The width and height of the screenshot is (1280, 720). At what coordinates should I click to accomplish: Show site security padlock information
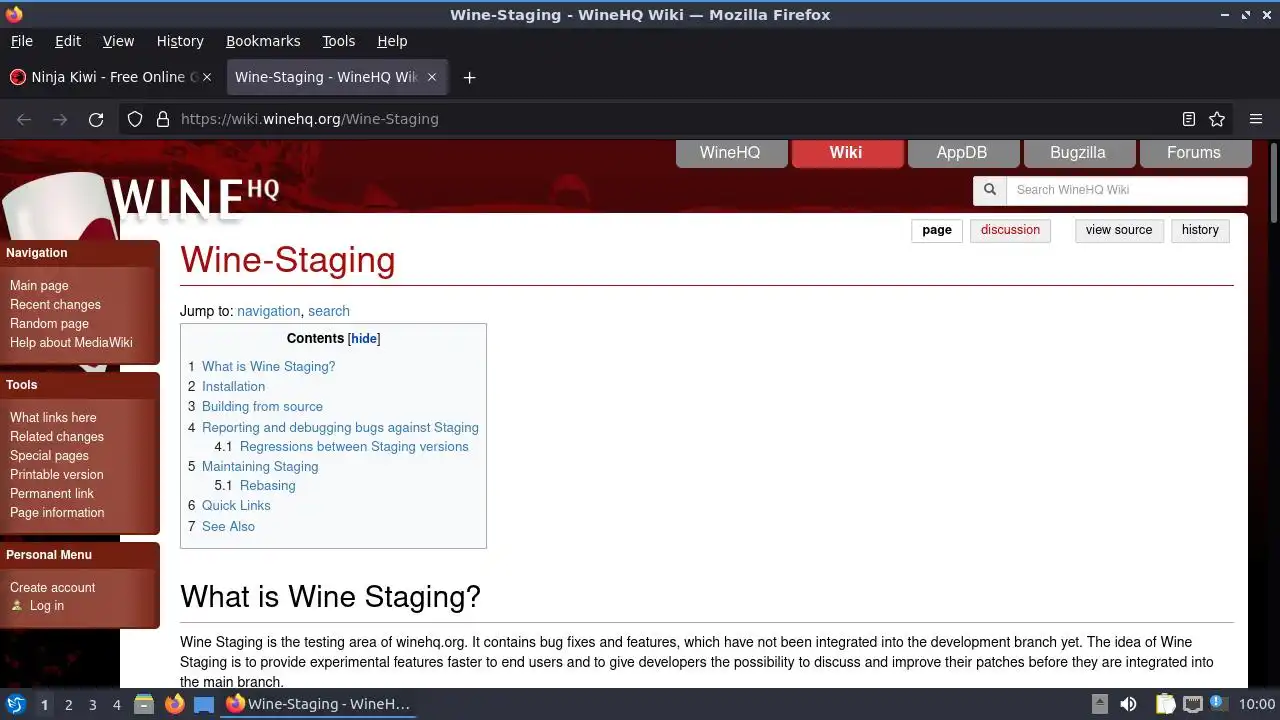[163, 119]
